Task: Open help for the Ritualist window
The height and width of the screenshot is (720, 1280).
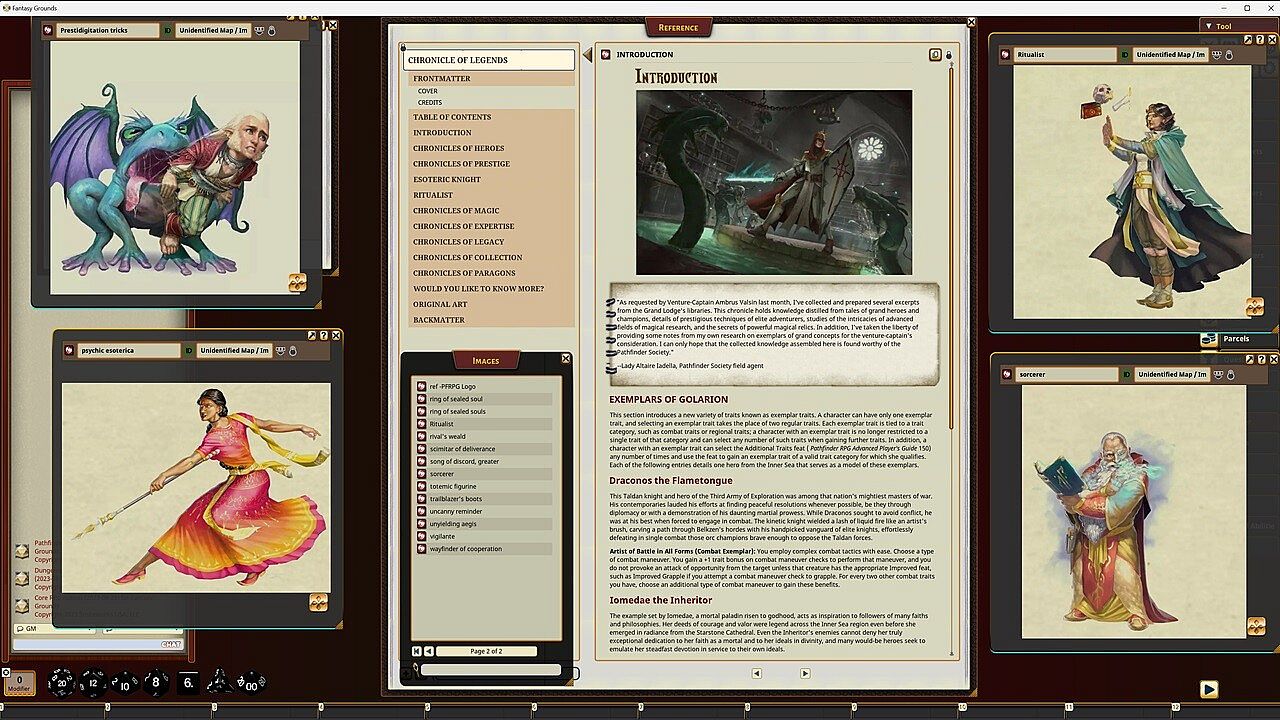Action: (x=1260, y=40)
